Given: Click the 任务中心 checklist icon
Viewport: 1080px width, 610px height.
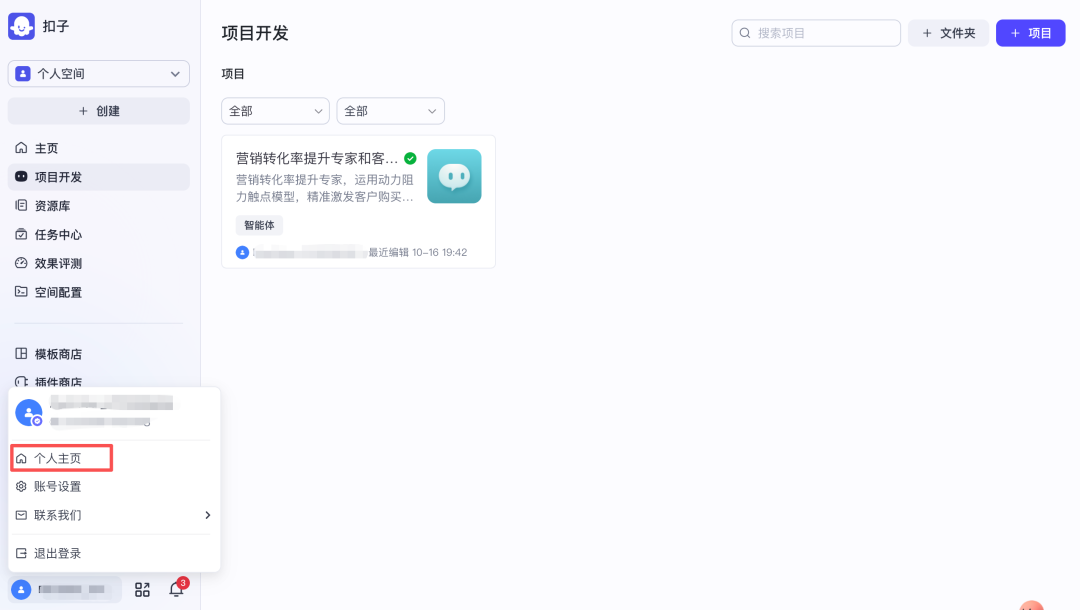Looking at the screenshot, I should (x=21, y=234).
